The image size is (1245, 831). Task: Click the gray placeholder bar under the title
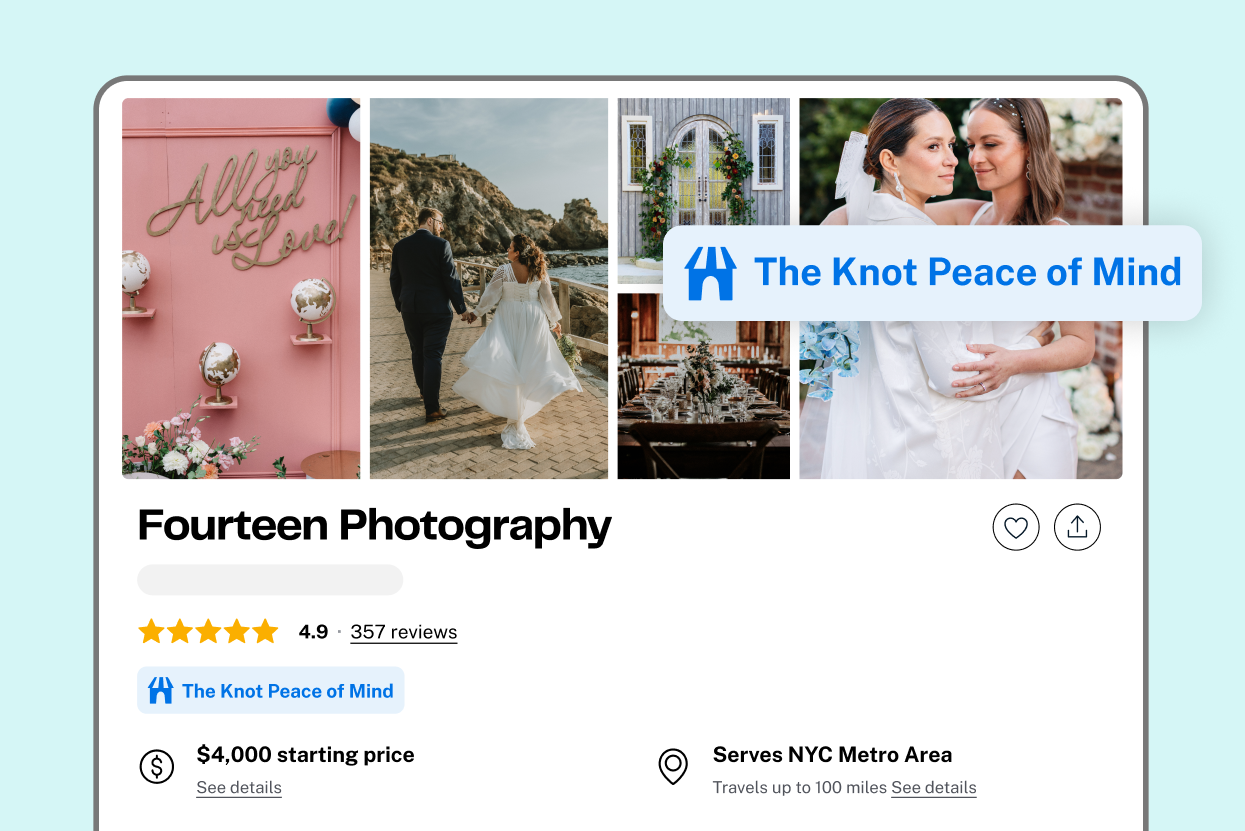pos(270,580)
